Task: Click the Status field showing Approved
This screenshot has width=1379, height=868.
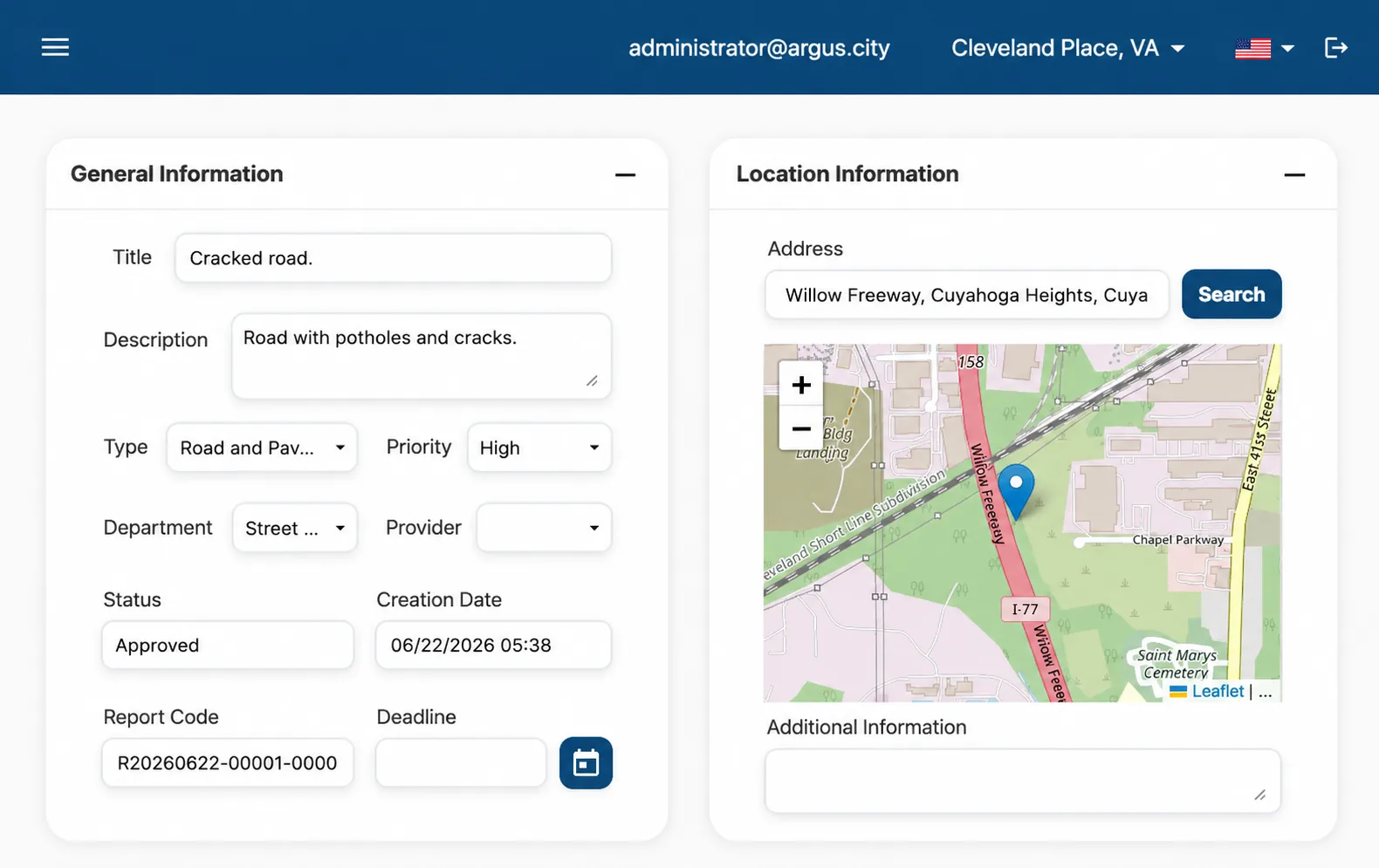Action: point(228,645)
